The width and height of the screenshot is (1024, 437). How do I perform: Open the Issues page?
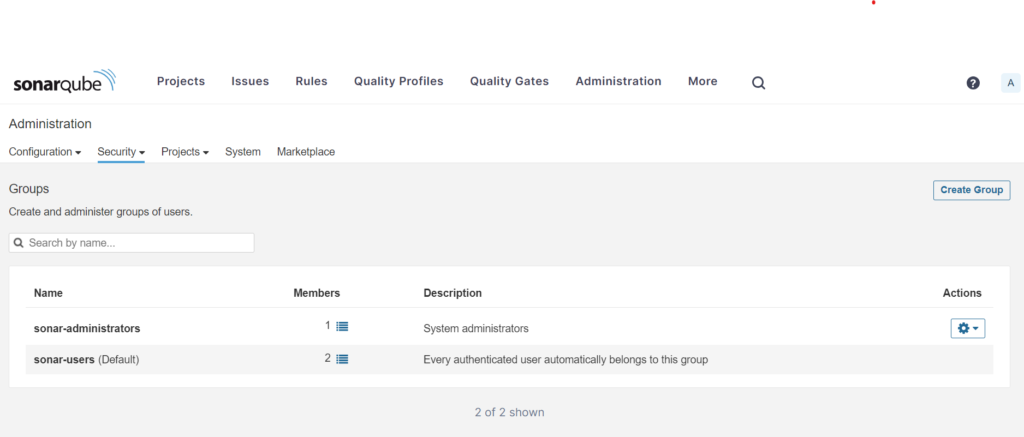coord(250,82)
